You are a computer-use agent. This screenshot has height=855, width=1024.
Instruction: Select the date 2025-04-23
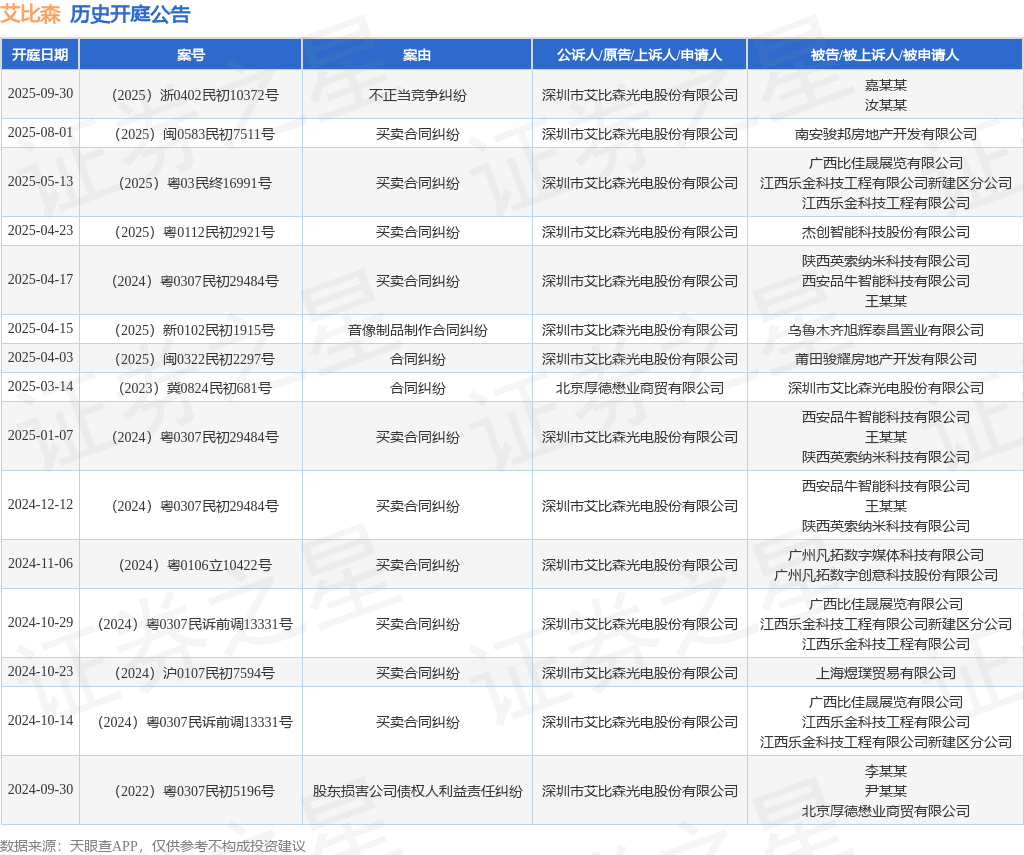(40, 231)
